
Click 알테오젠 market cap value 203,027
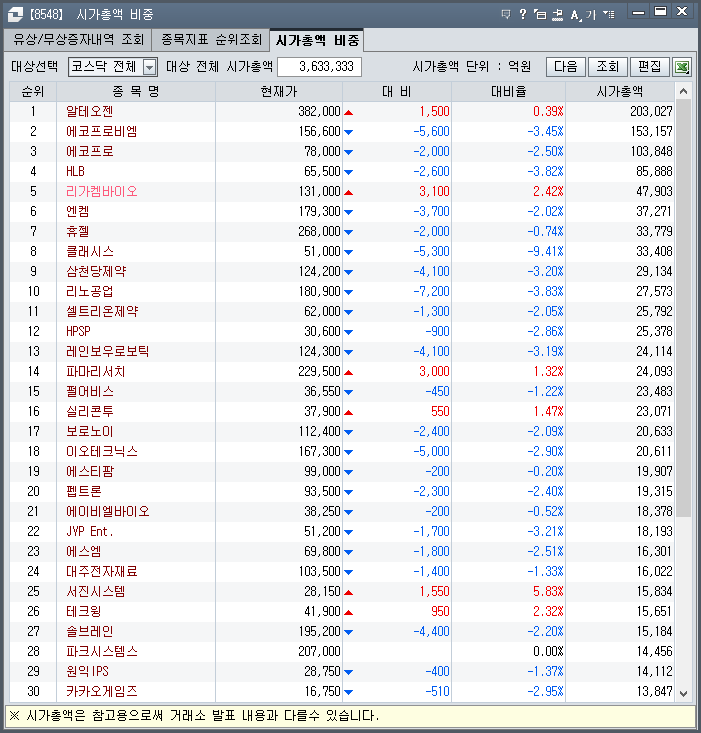click(651, 111)
